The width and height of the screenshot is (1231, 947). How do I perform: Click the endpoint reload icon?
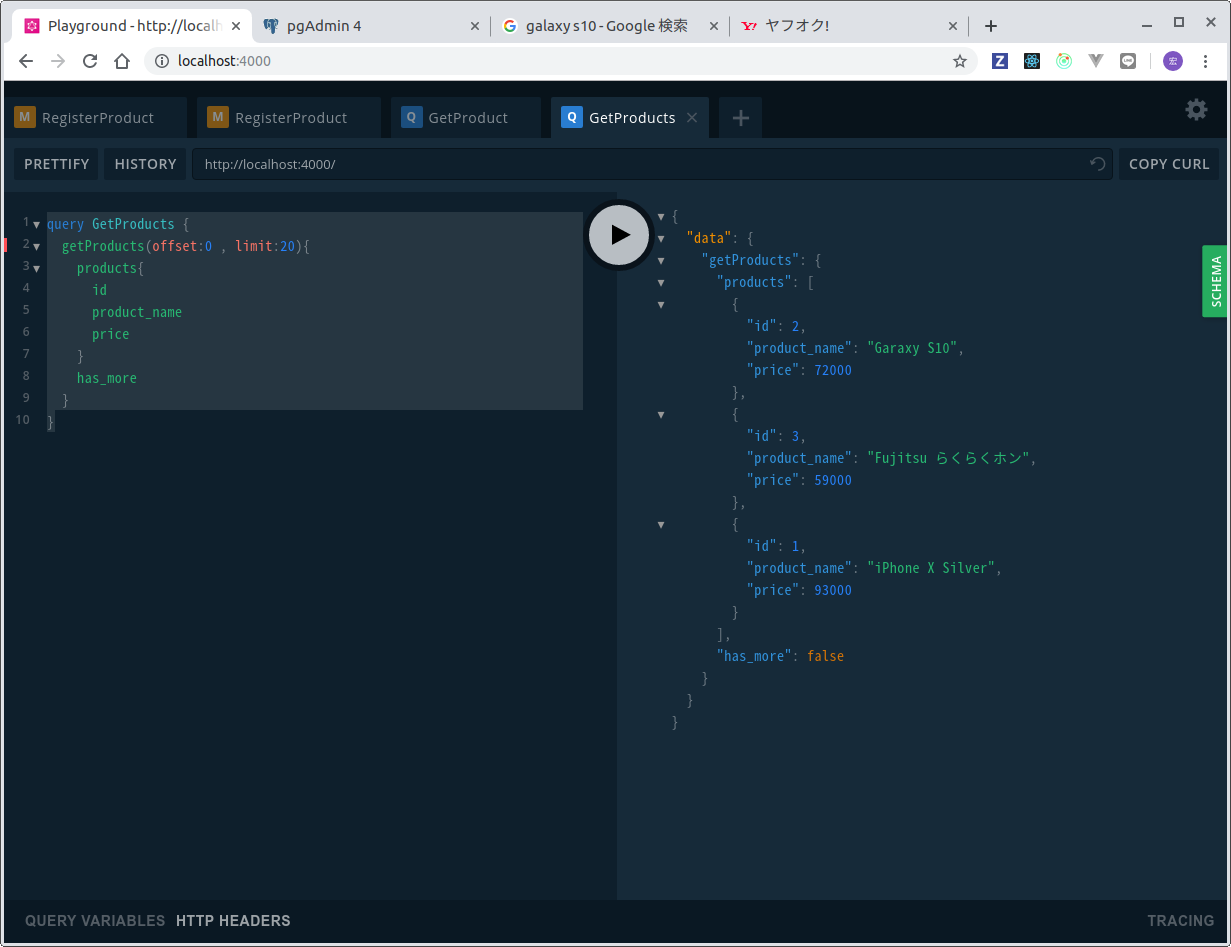(1097, 164)
